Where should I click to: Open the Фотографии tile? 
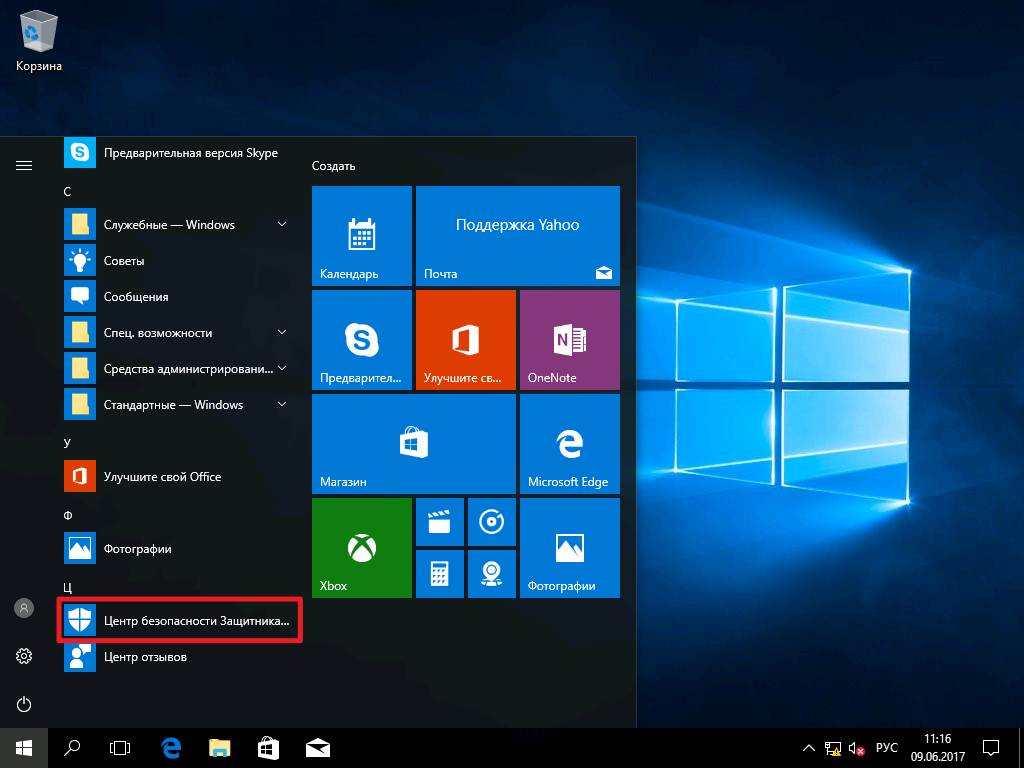(569, 547)
